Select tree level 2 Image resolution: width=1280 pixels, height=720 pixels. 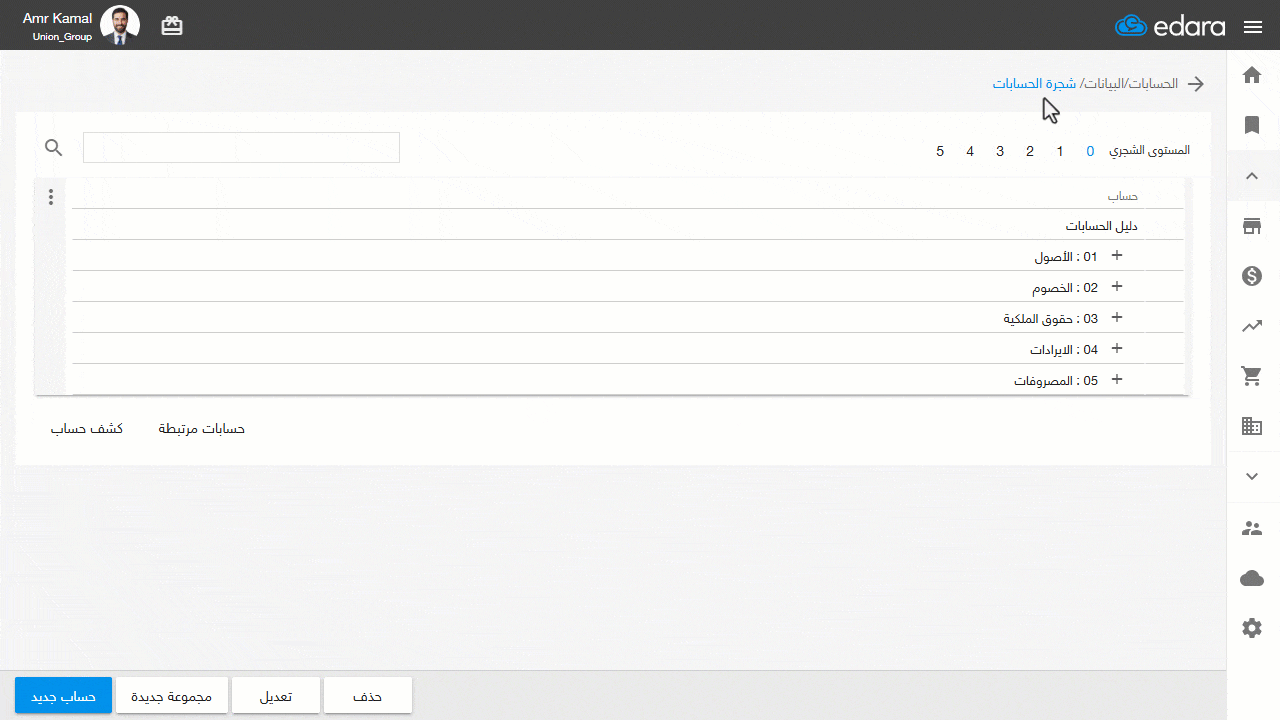click(x=1030, y=151)
